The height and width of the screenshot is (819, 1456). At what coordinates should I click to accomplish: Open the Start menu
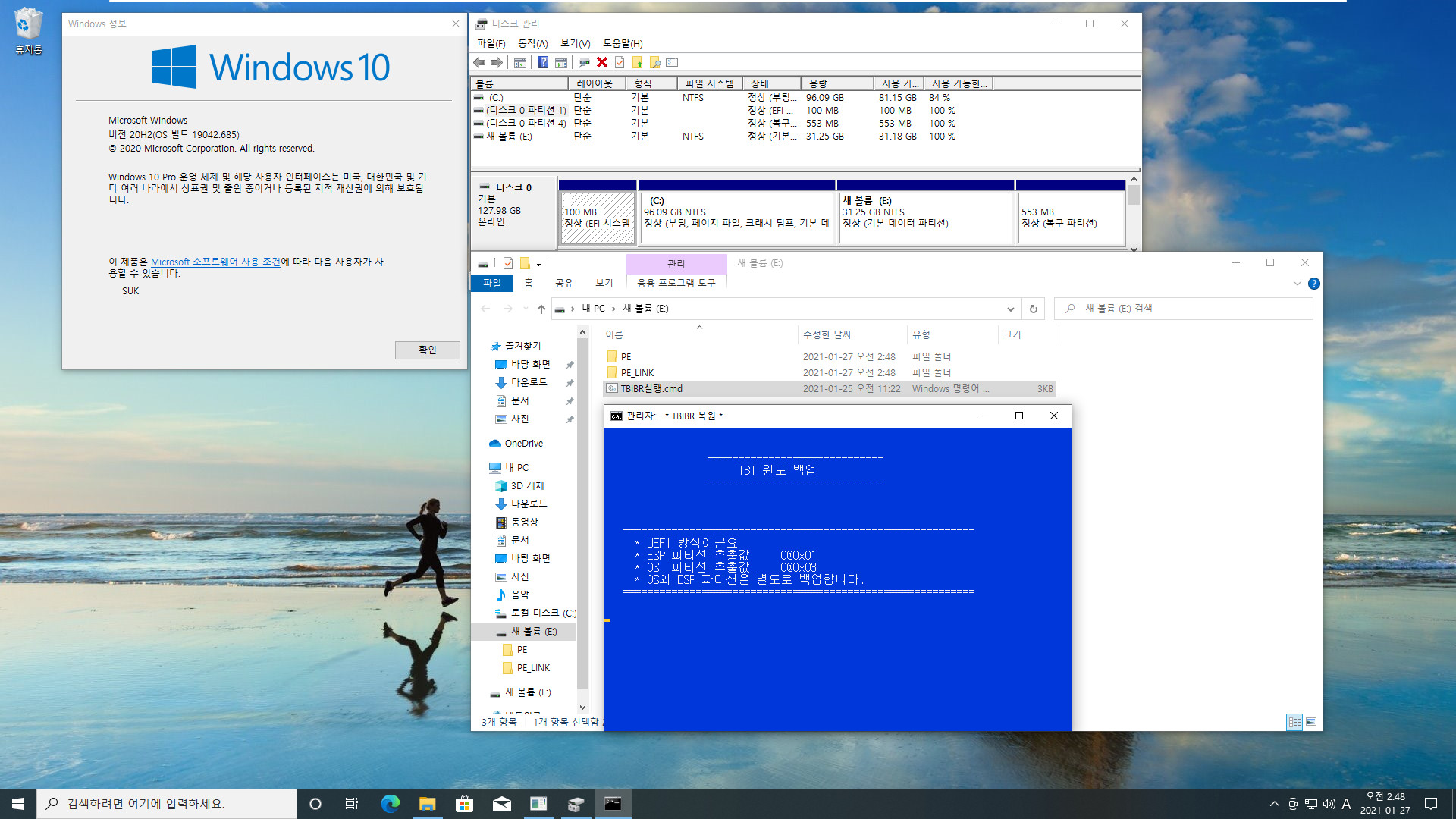[18, 804]
